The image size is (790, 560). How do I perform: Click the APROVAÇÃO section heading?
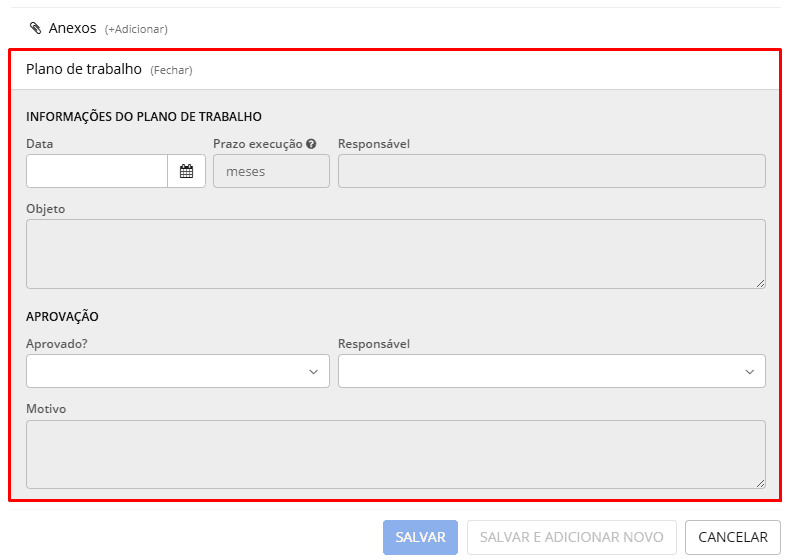pyautogui.click(x=62, y=316)
